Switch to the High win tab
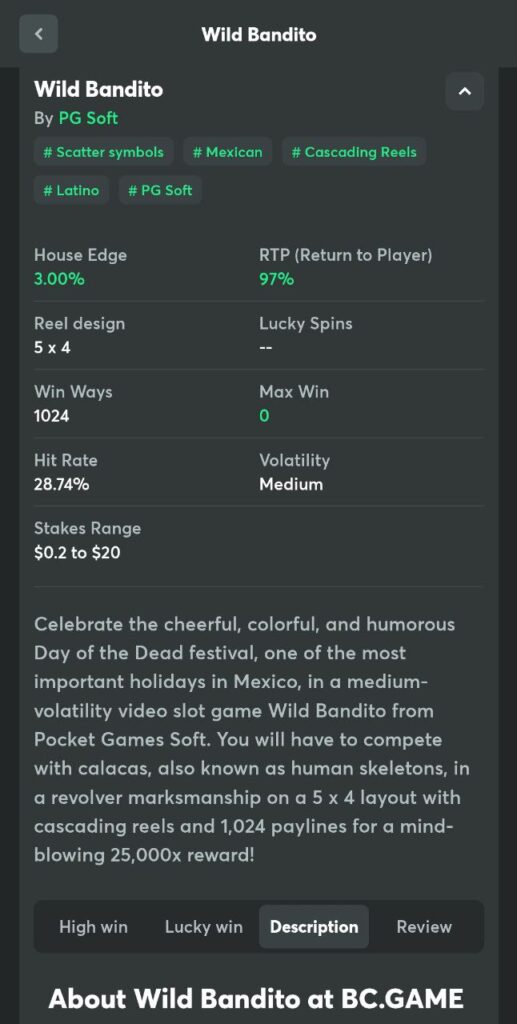The image size is (517, 1024). [93, 927]
